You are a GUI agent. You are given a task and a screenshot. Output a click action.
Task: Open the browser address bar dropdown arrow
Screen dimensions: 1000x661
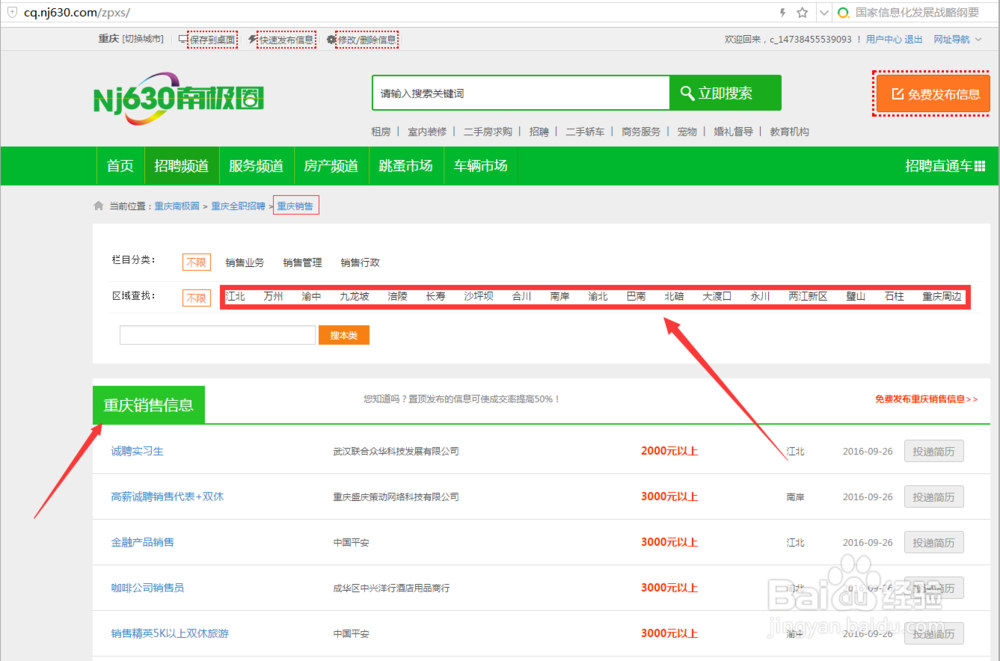(823, 13)
